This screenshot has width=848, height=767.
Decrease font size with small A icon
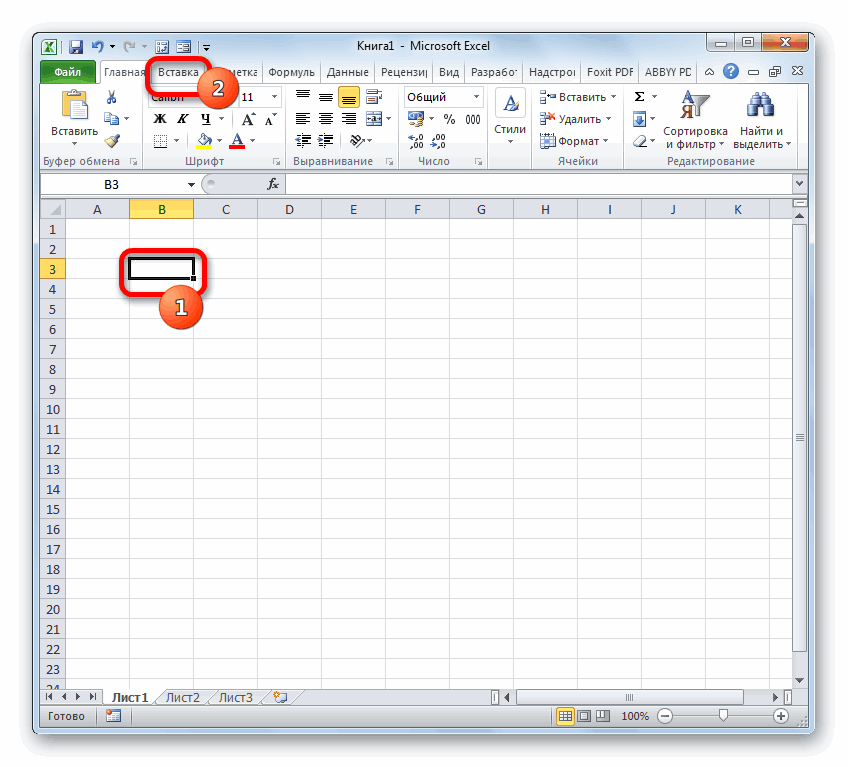coord(270,119)
